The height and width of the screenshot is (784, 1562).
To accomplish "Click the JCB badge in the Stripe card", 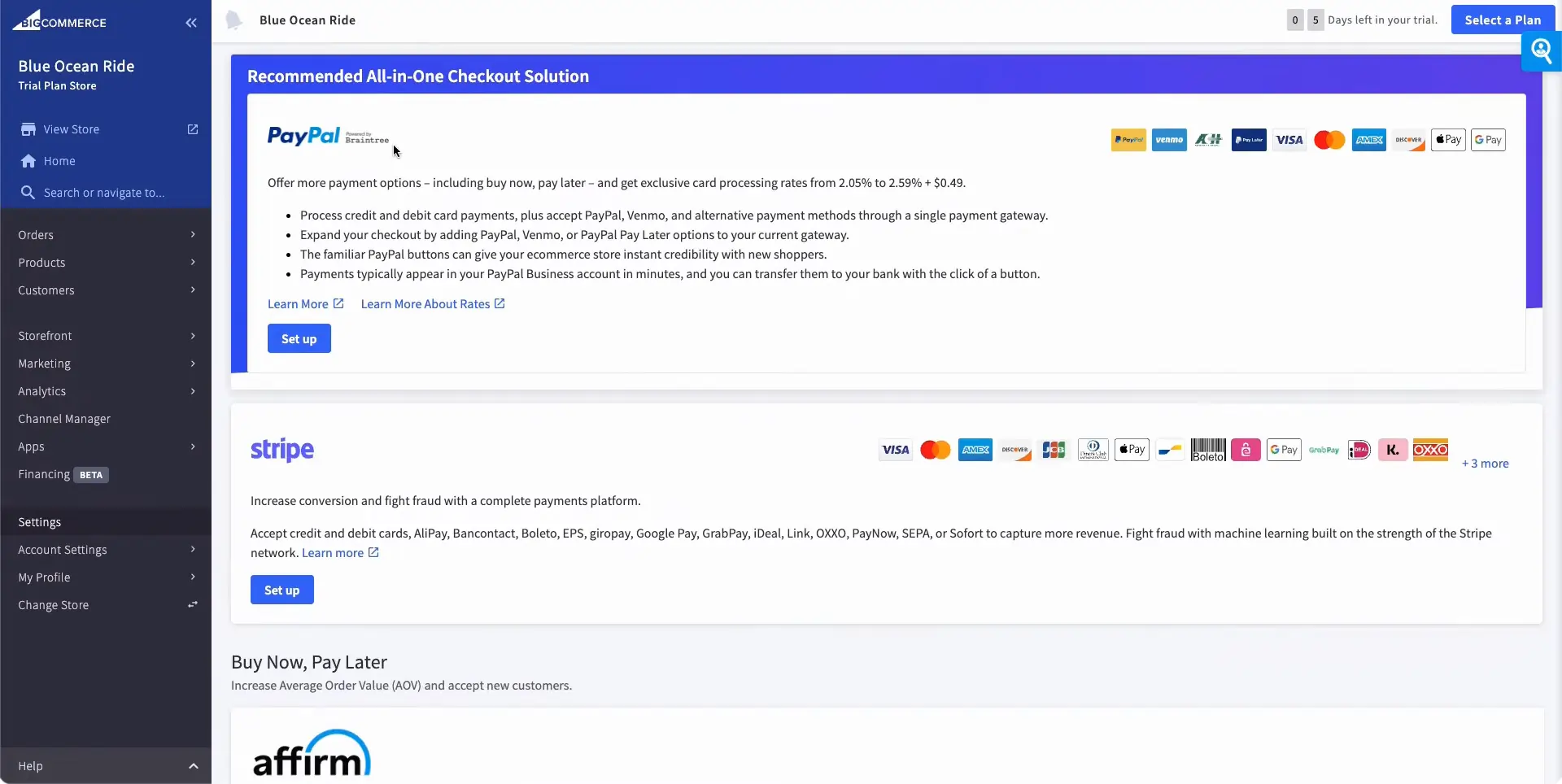I will pyautogui.click(x=1054, y=450).
